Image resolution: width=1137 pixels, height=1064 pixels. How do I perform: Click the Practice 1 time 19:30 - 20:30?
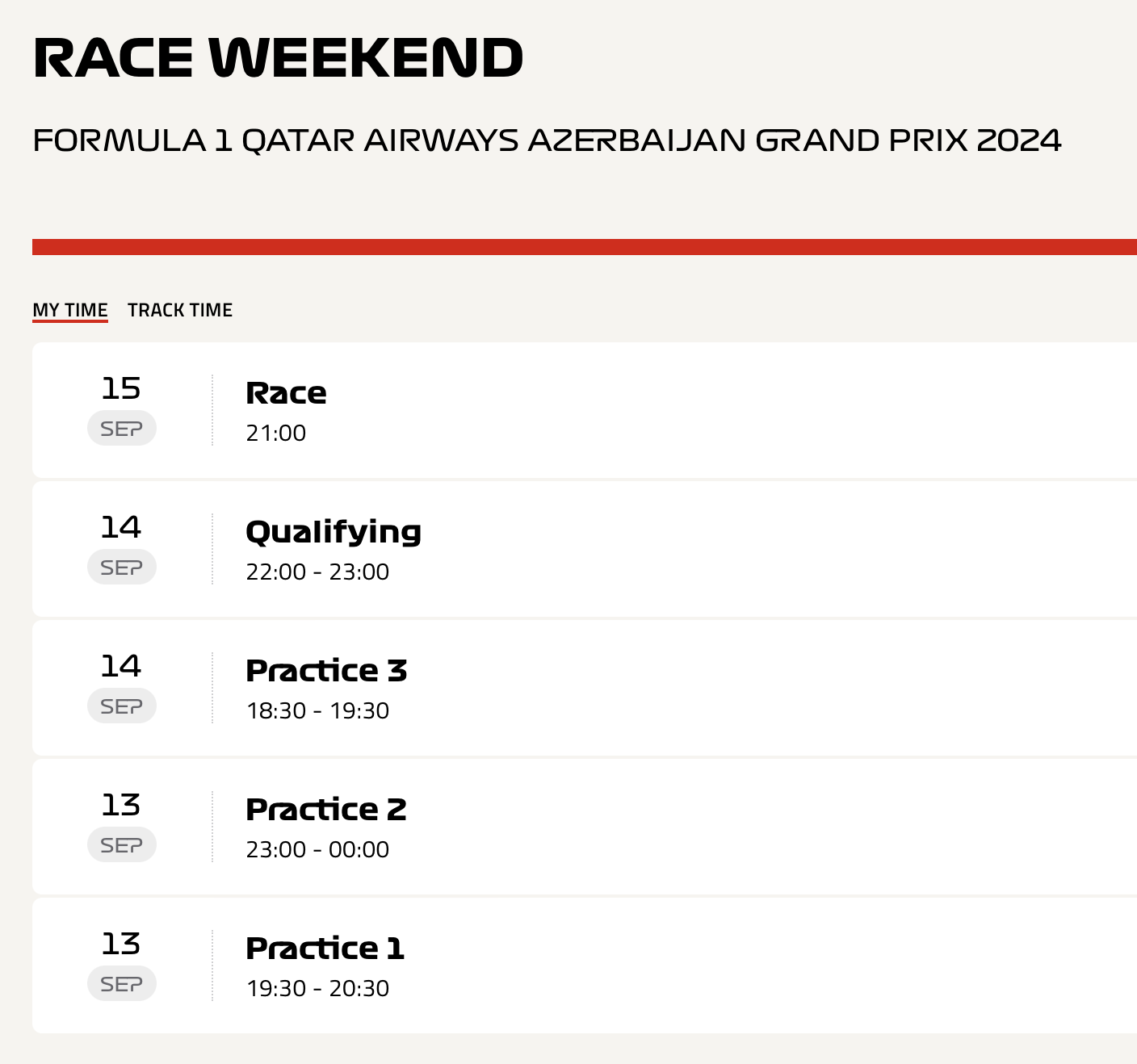point(317,988)
